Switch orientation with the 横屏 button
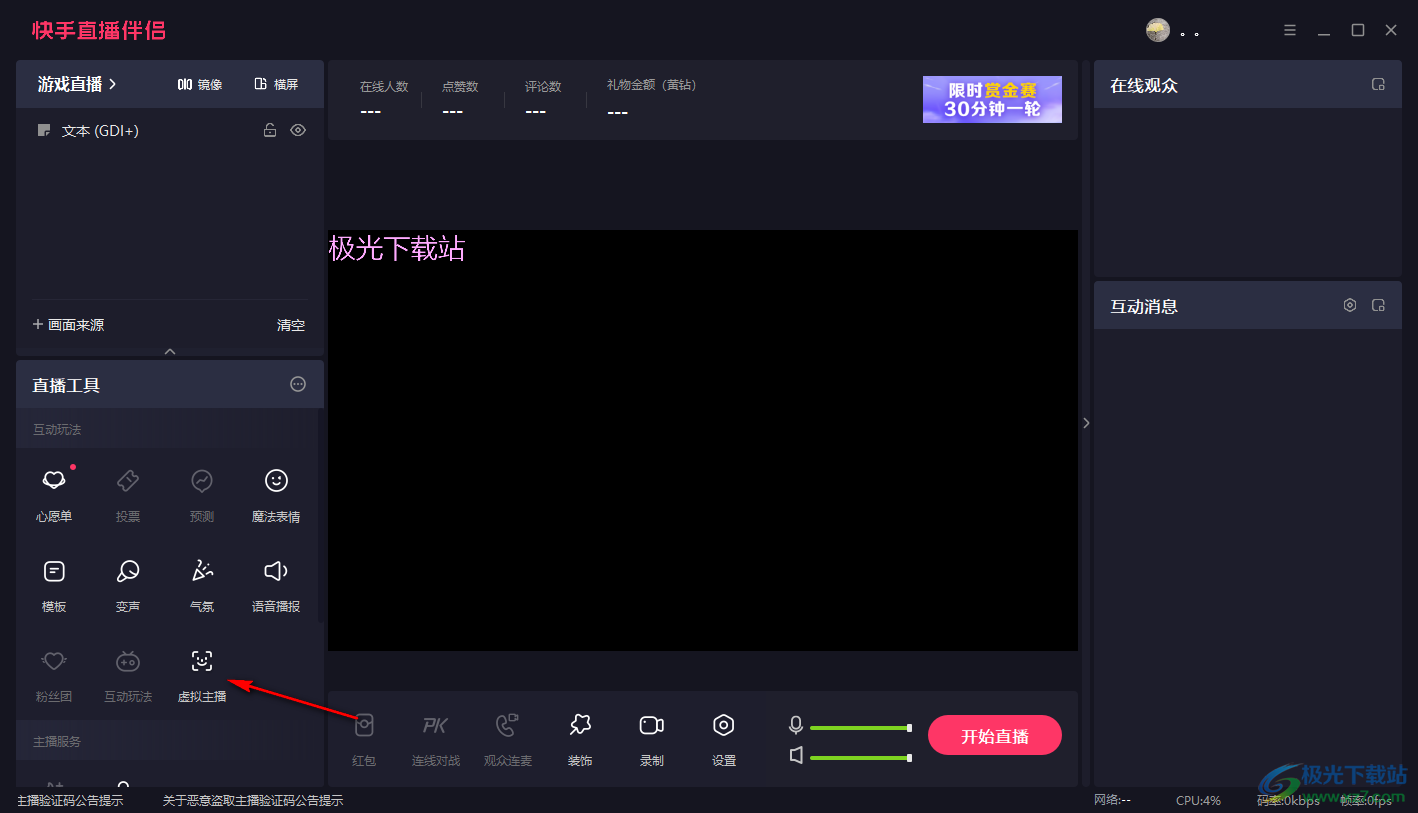Screen dimensions: 1418x813 click(x=277, y=85)
